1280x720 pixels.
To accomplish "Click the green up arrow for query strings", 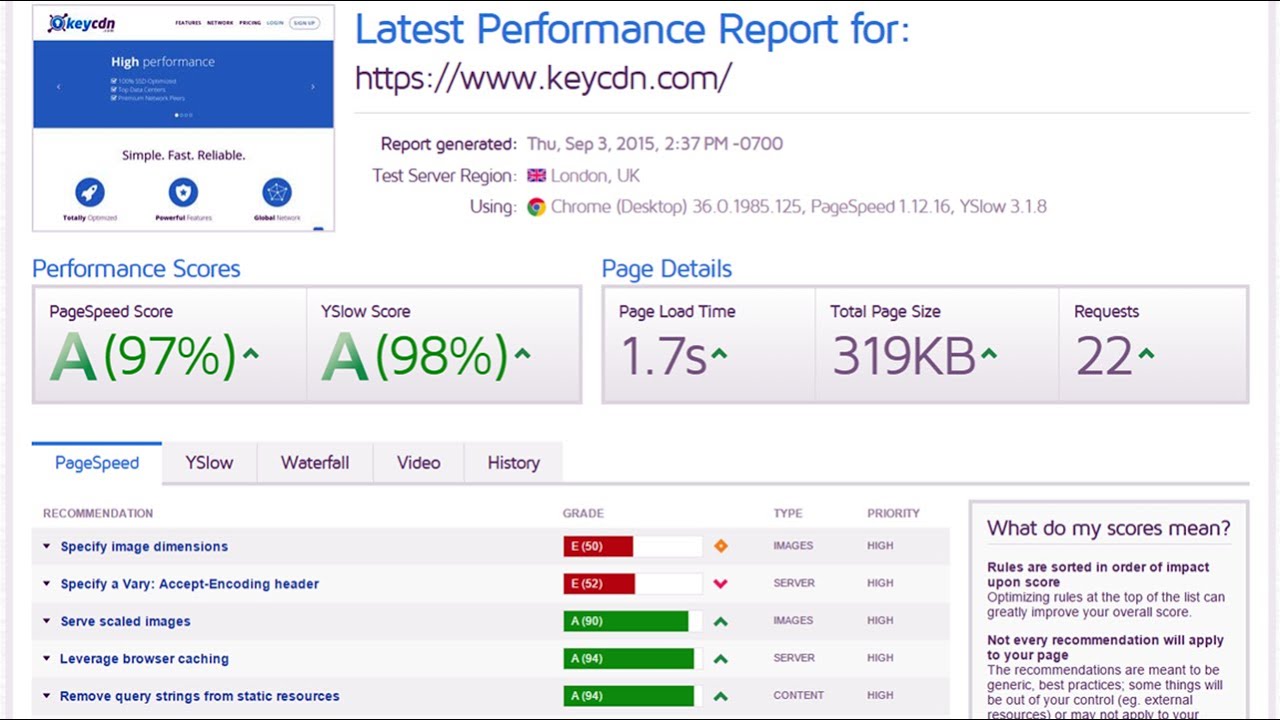I will click(720, 696).
